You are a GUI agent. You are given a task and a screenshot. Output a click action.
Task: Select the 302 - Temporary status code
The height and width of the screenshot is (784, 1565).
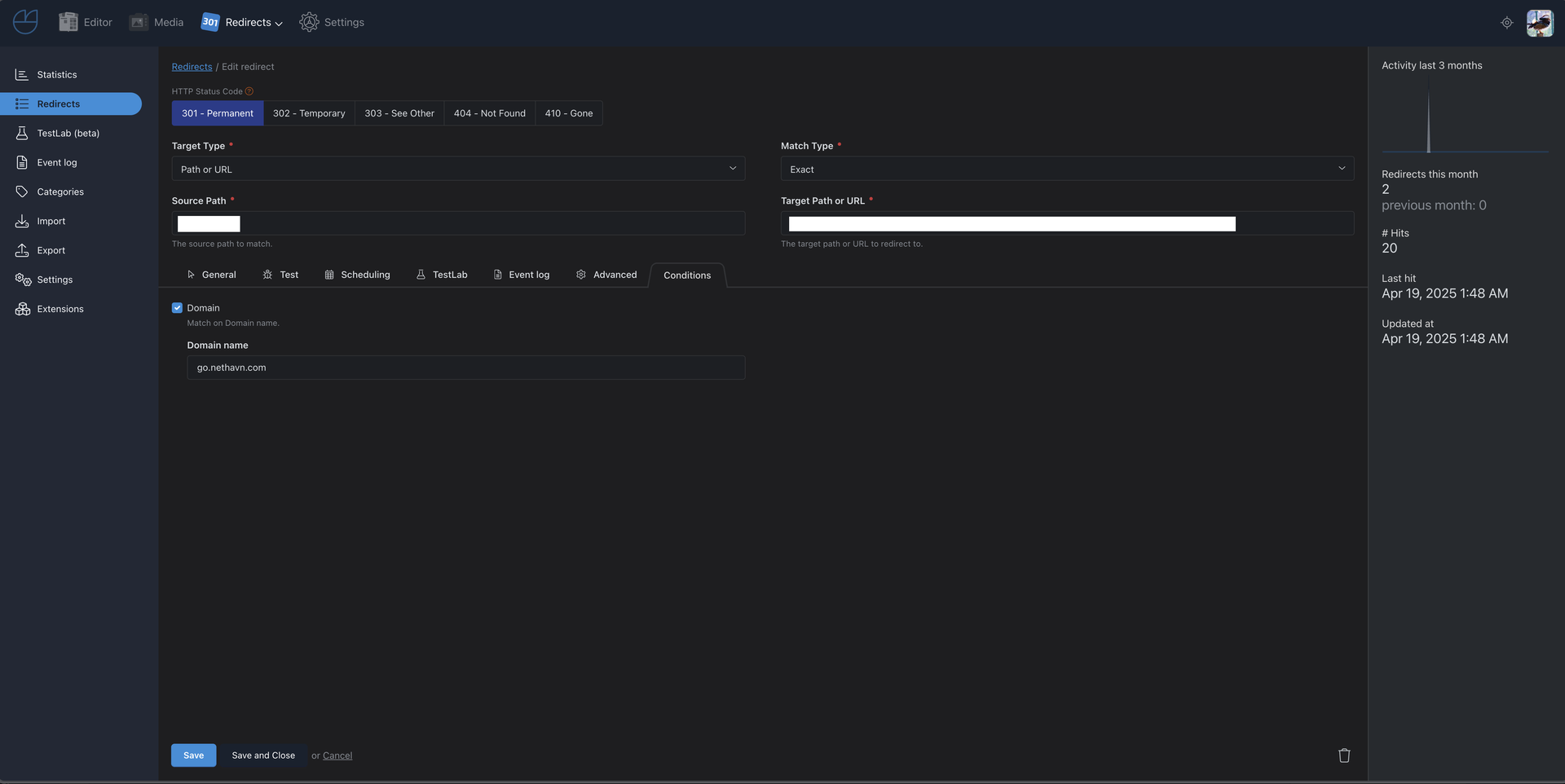click(x=309, y=113)
